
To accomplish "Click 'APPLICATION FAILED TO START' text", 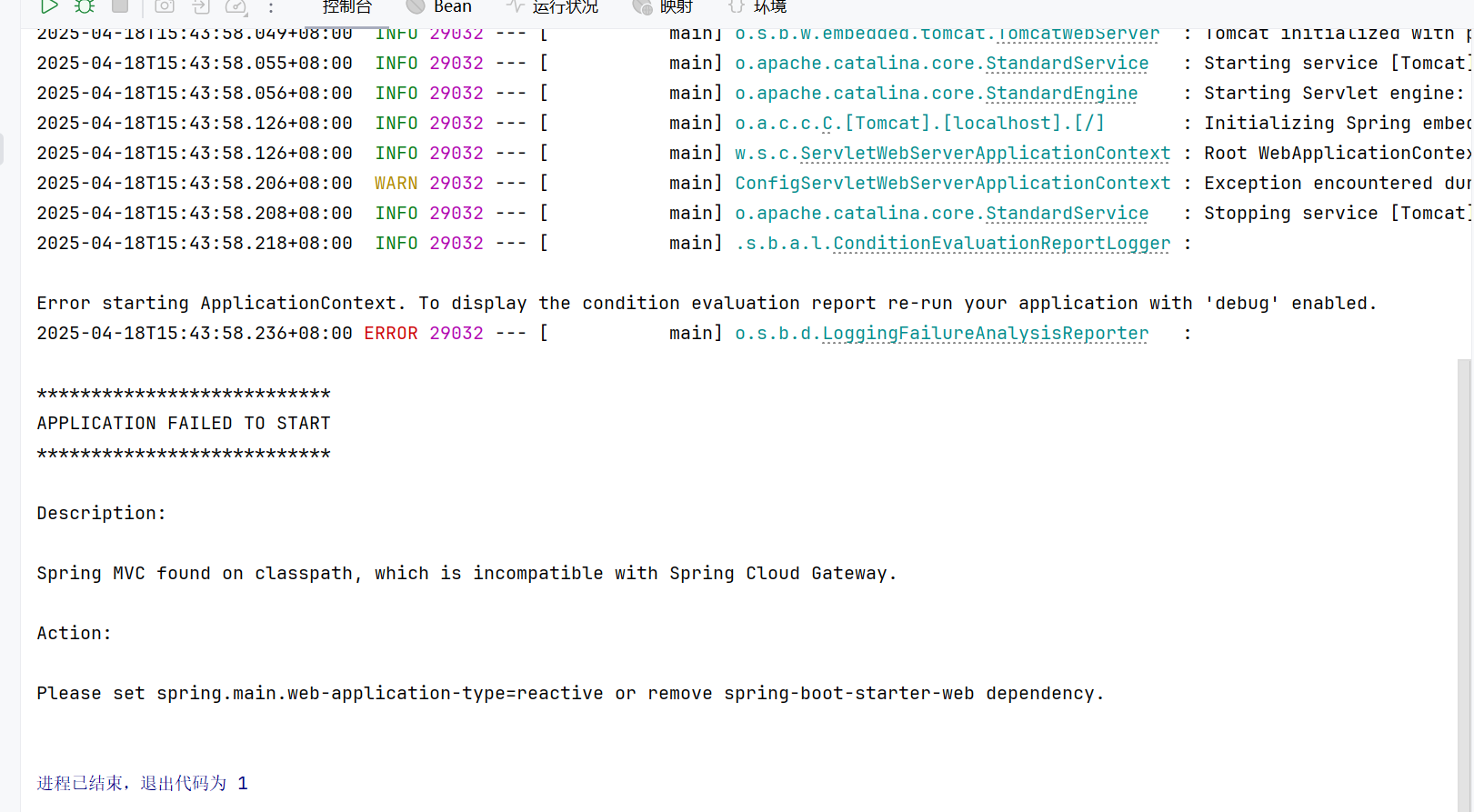I will point(184,424).
